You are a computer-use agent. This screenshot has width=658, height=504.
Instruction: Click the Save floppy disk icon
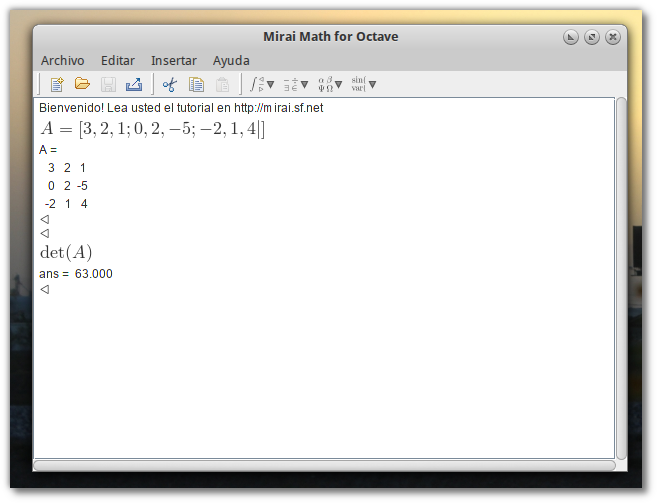pyautogui.click(x=108, y=85)
